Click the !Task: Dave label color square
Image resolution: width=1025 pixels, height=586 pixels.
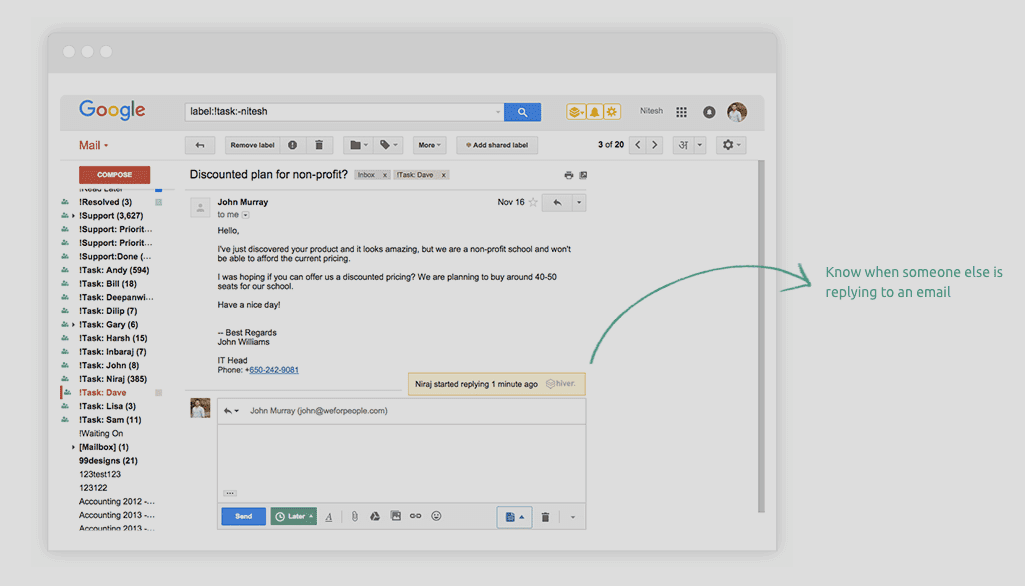158,393
